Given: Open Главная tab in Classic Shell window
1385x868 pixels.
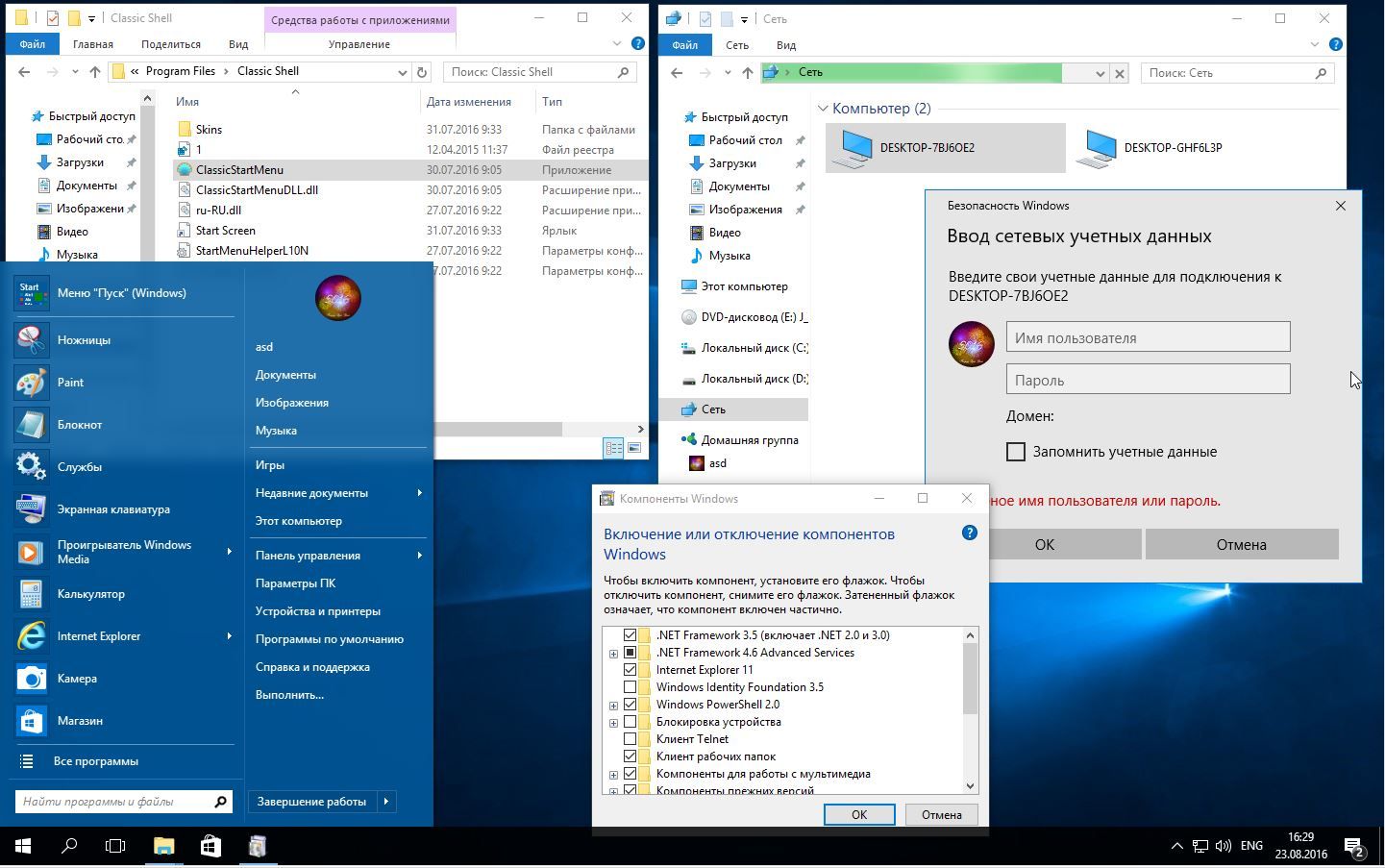Looking at the screenshot, I should pyautogui.click(x=93, y=44).
